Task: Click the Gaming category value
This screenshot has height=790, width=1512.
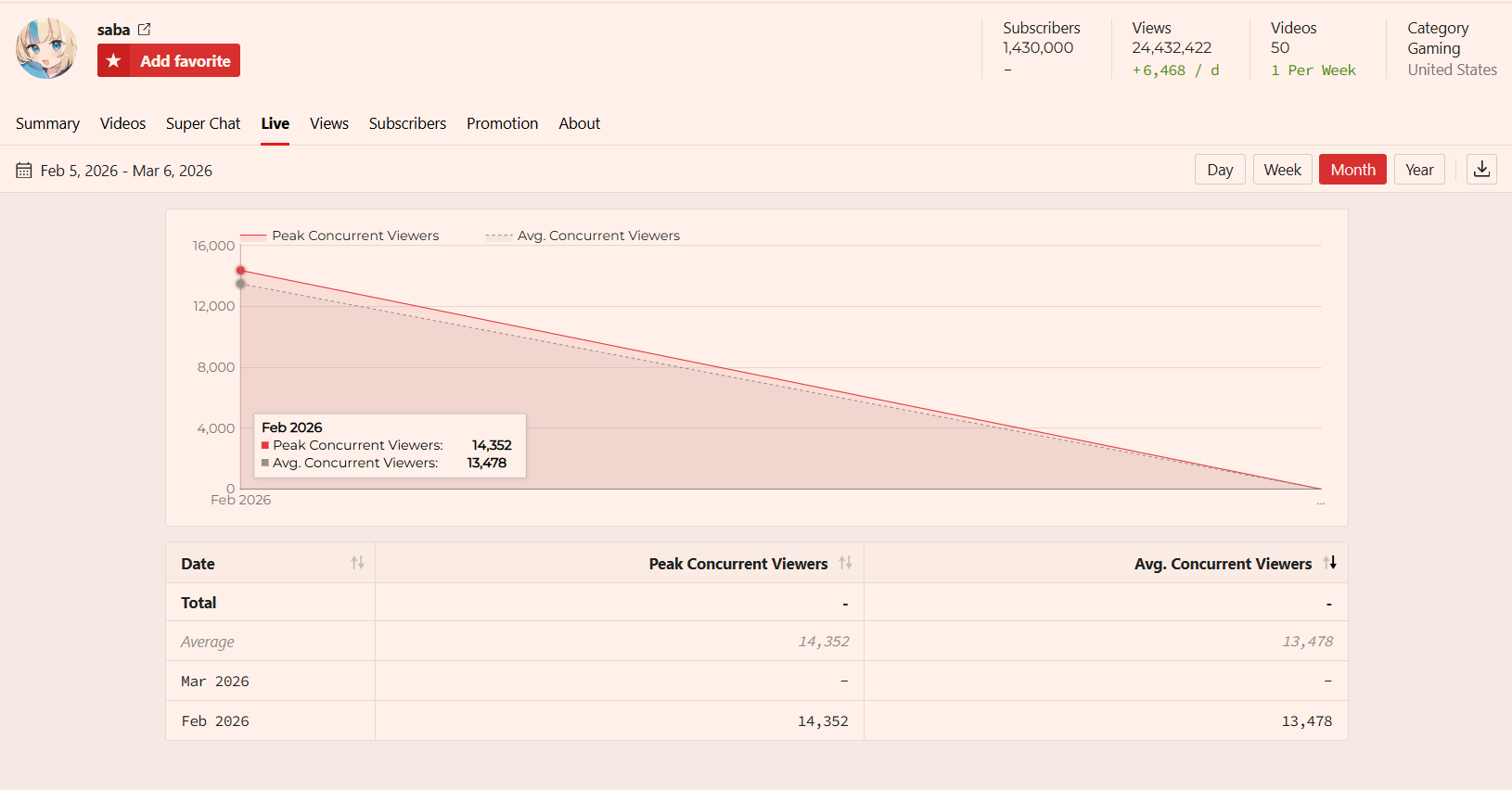Action: 1434,48
